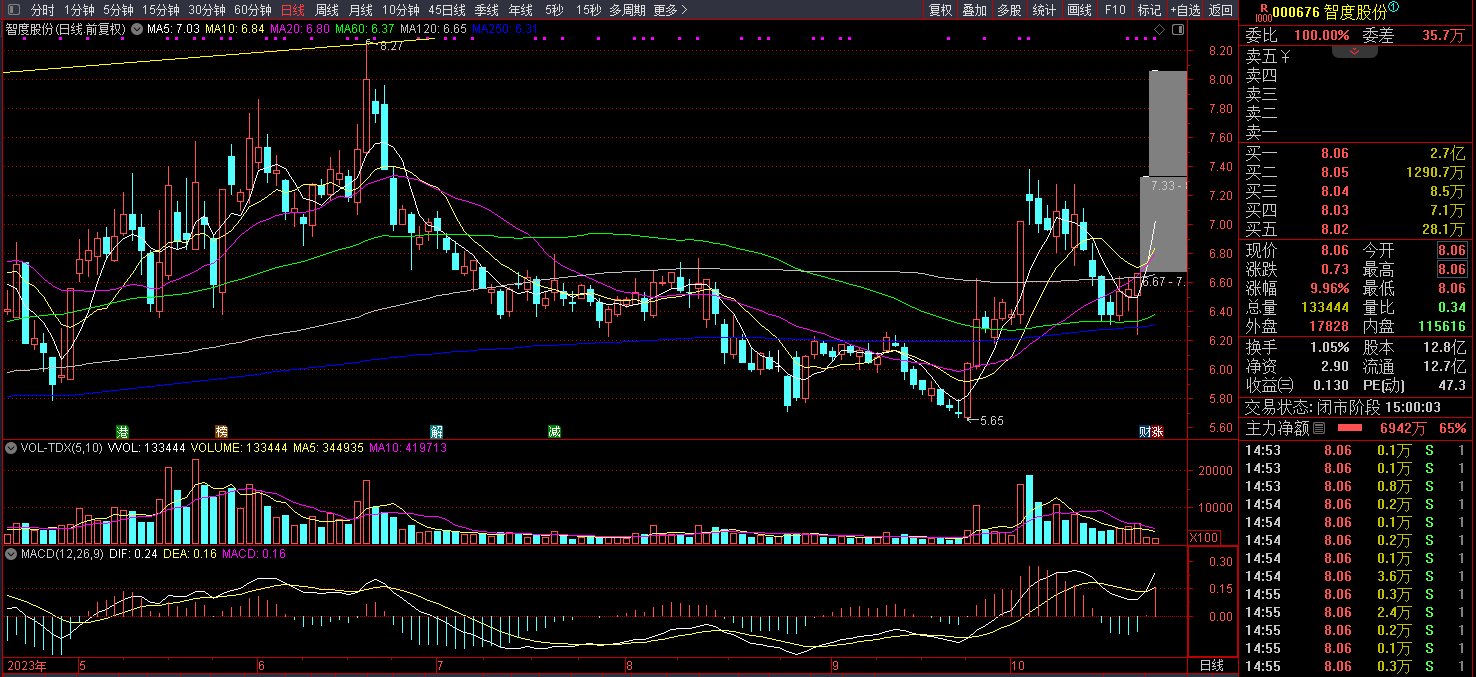
Task: Toggle the X100 volume scale label
Action: (x=1202, y=538)
